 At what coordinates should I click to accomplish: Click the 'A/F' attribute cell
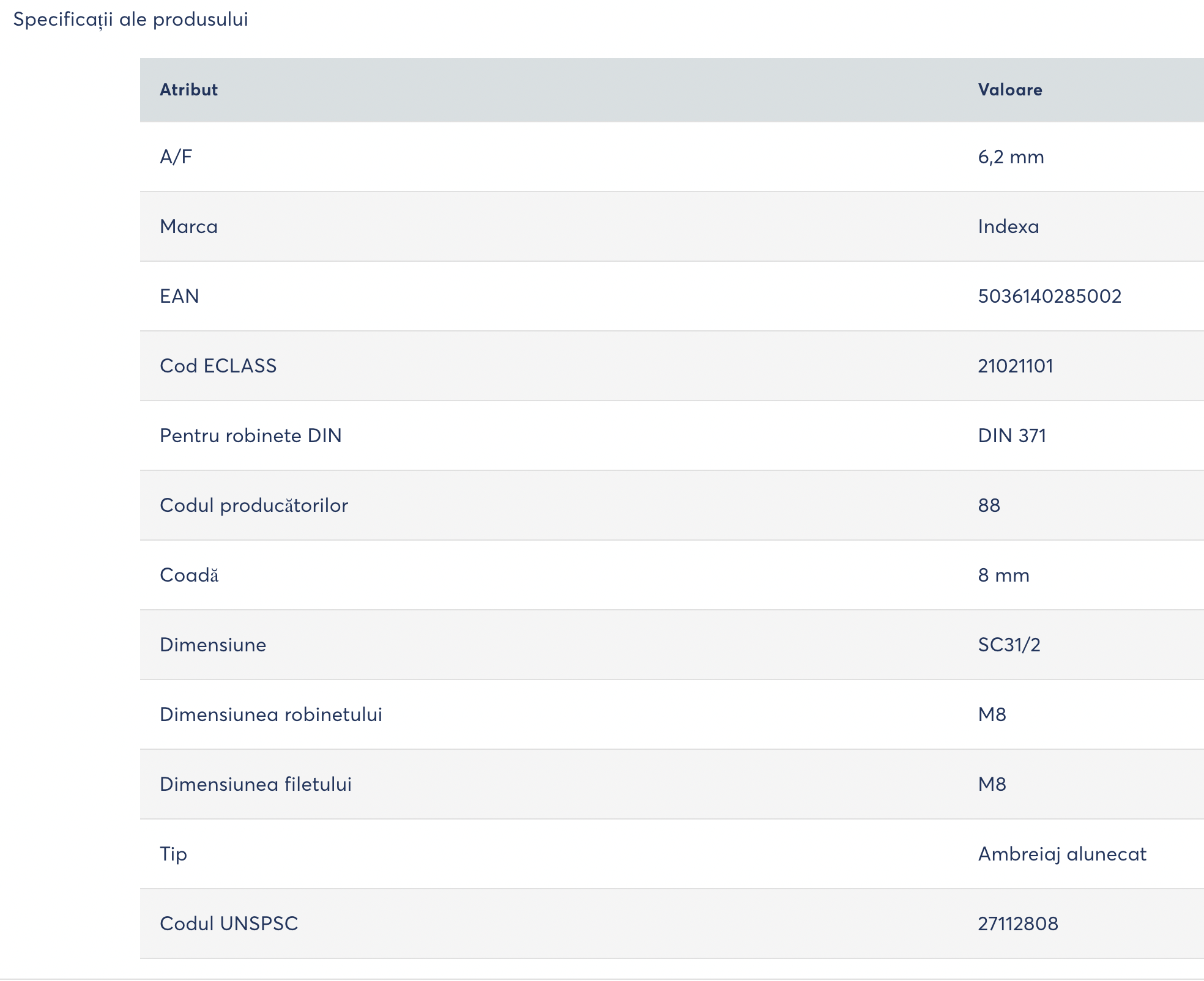pos(176,157)
